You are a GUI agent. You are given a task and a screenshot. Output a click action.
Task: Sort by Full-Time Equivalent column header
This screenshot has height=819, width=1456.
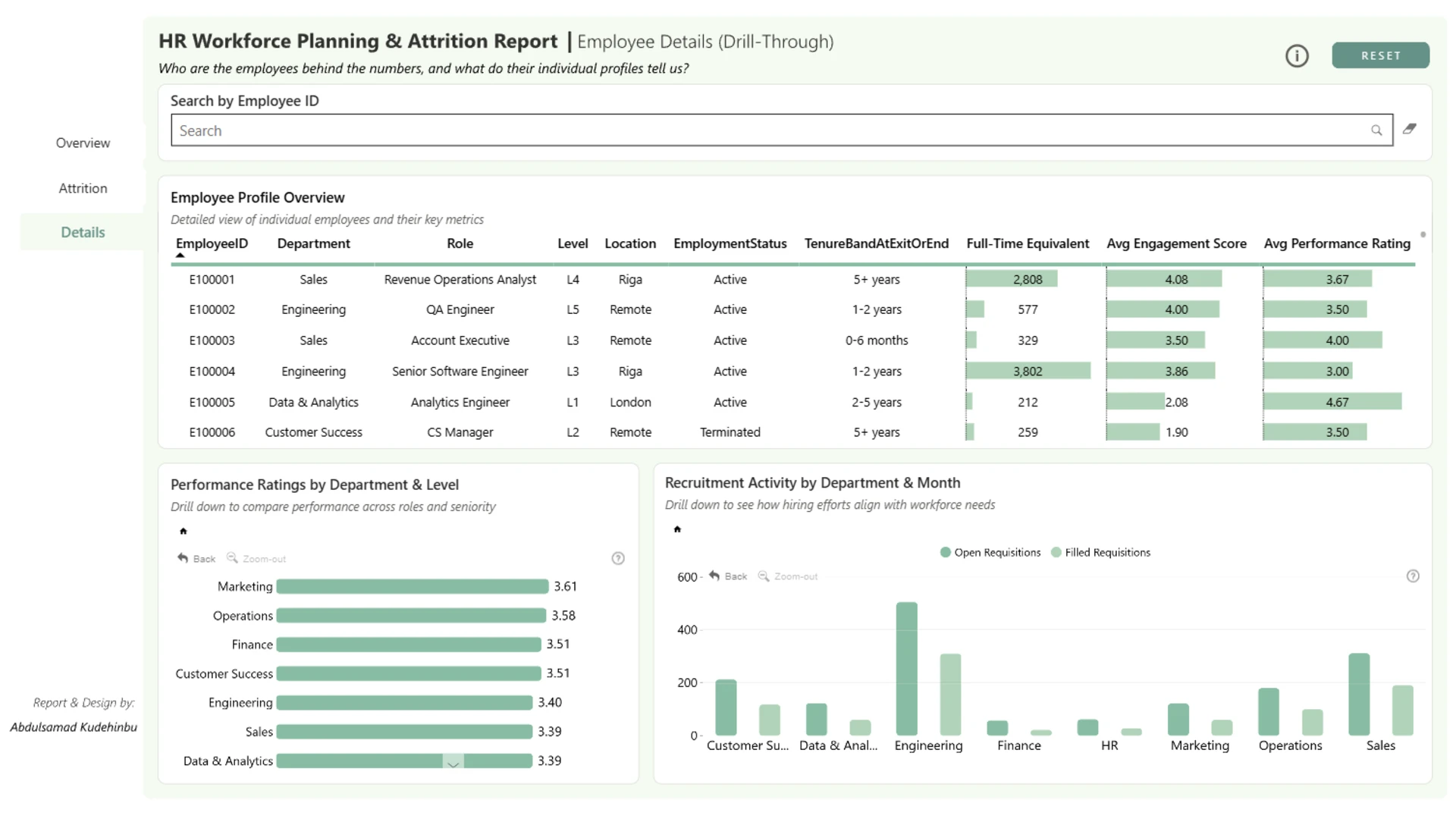click(1028, 243)
